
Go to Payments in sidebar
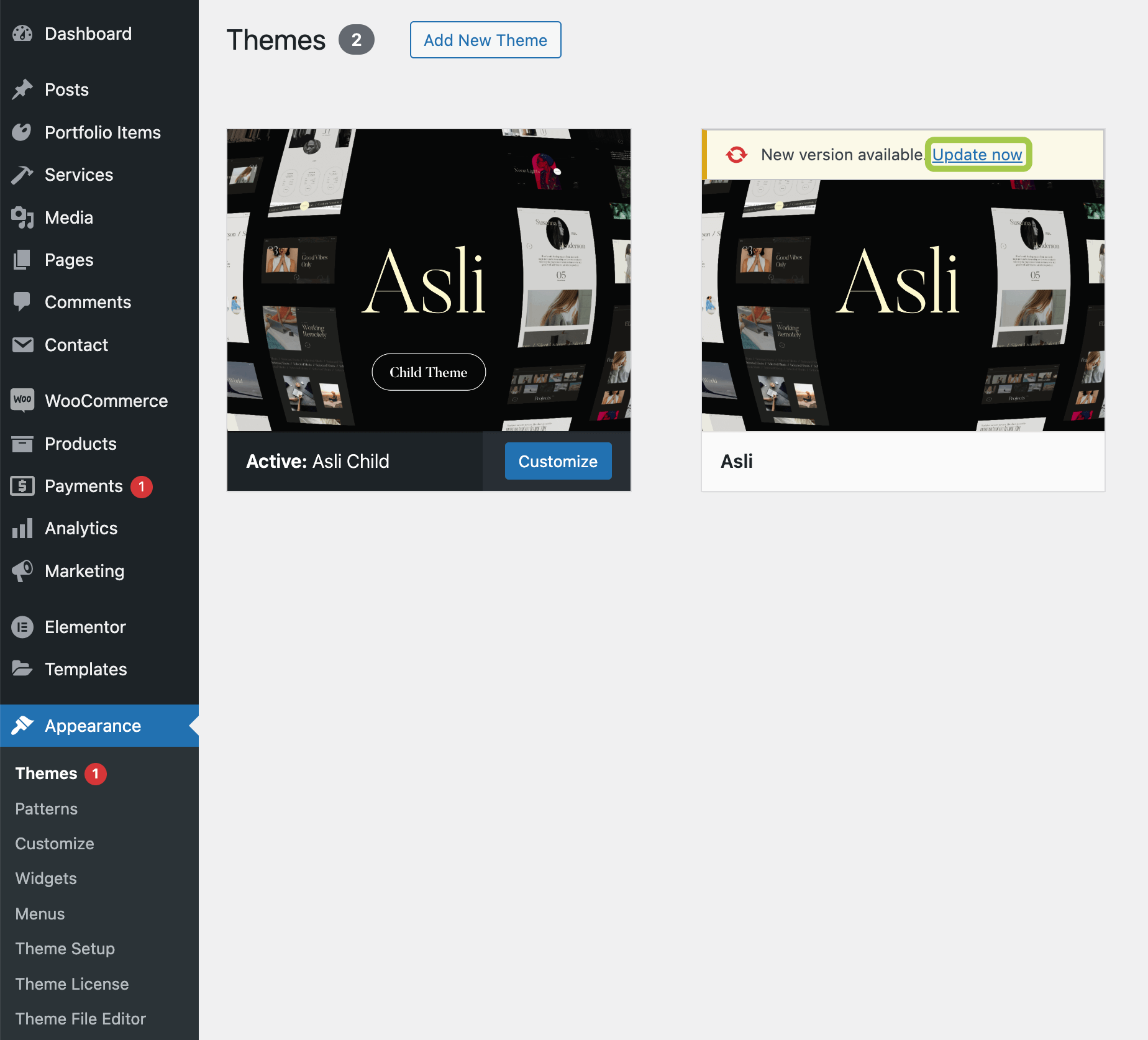[x=84, y=486]
